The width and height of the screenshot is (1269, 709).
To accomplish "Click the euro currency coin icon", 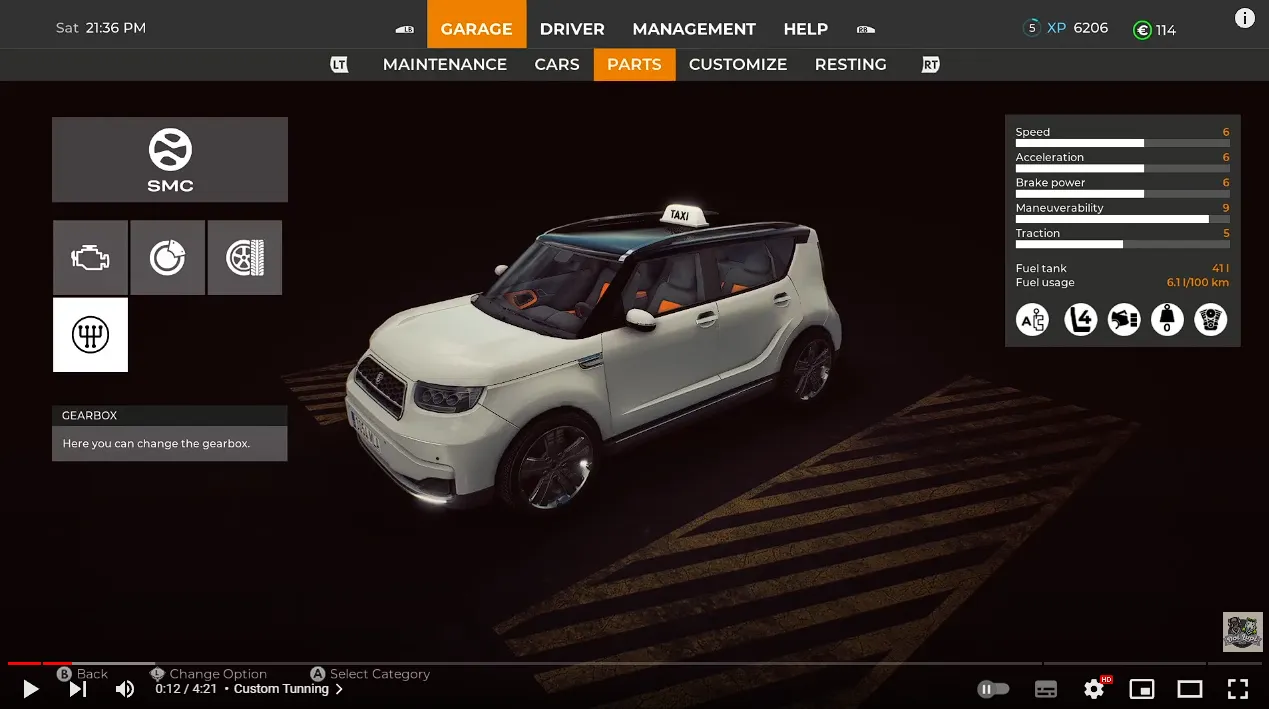I will point(1142,30).
